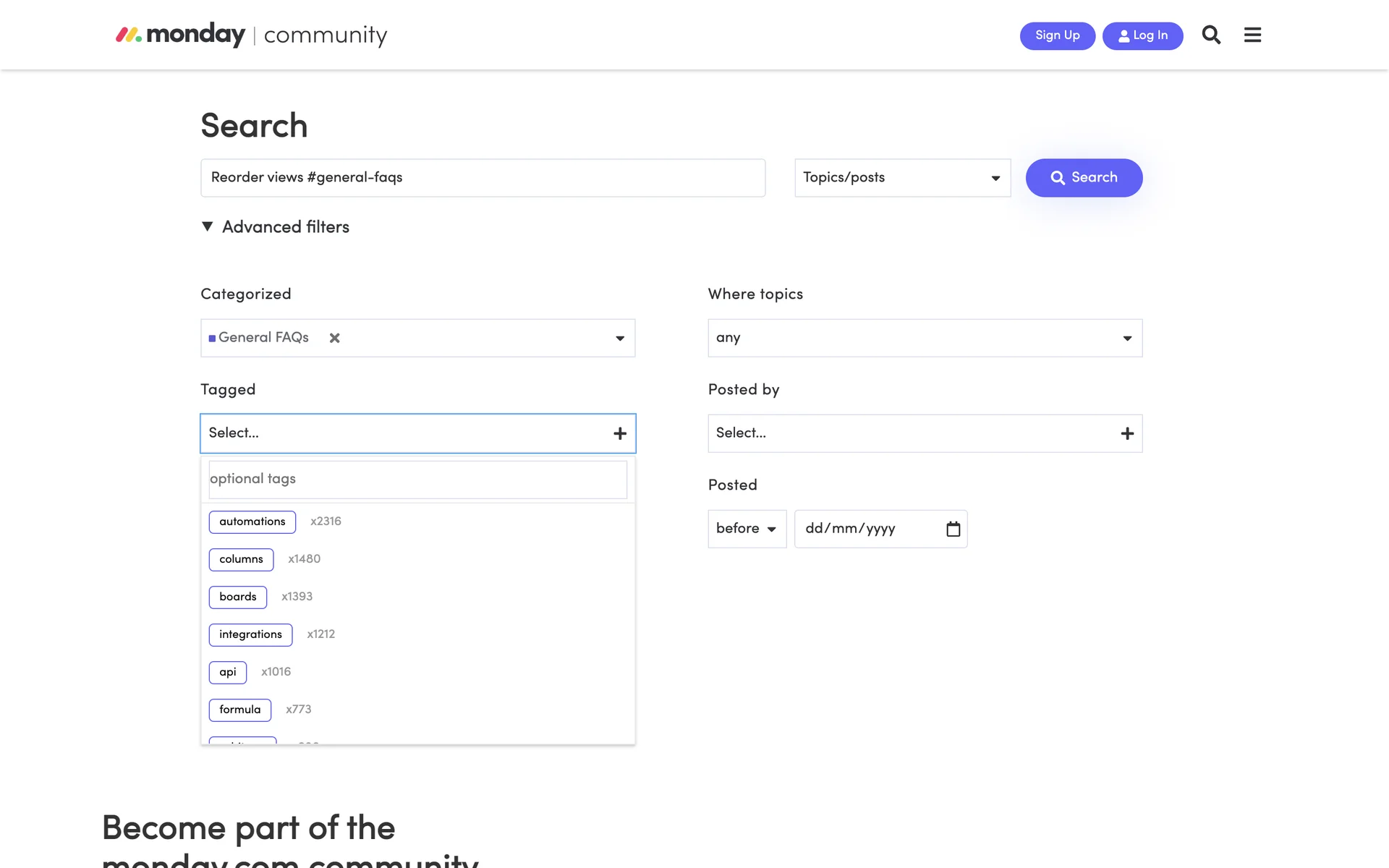Focus the optional tags filter field
The width and height of the screenshot is (1389, 868).
(x=417, y=479)
